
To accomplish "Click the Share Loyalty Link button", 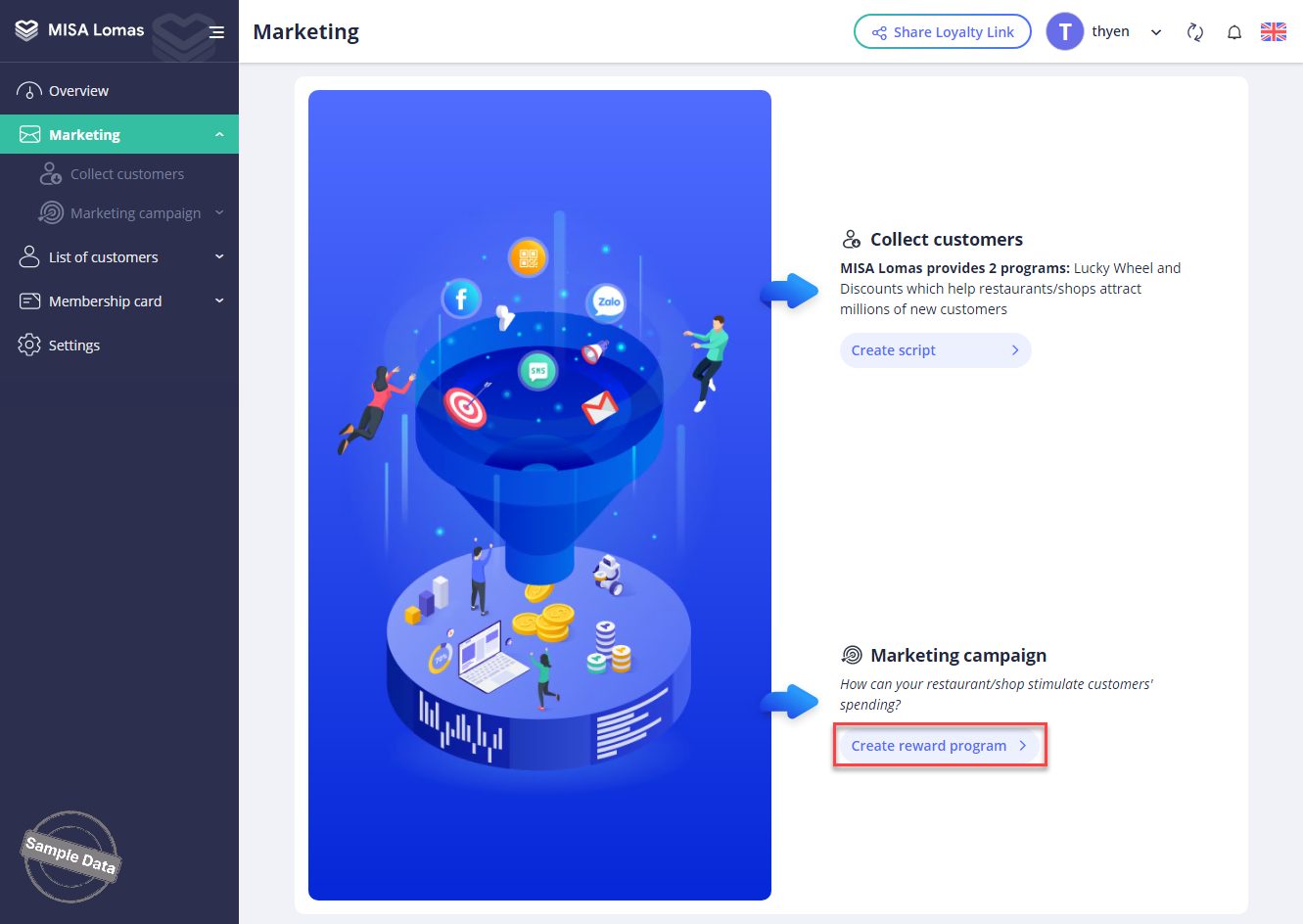I will (942, 31).
